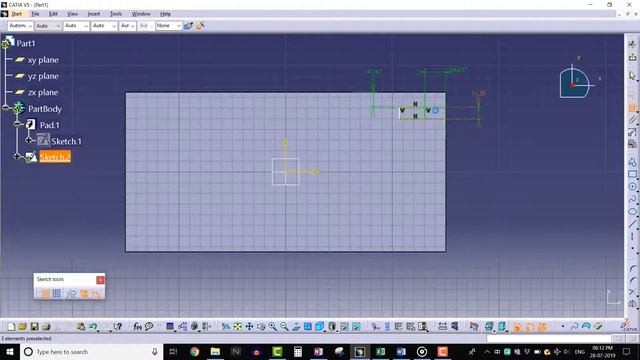Exit the sketcher workbench icon
Image resolution: width=640 pixels, height=360 pixels.
[x=632, y=57]
